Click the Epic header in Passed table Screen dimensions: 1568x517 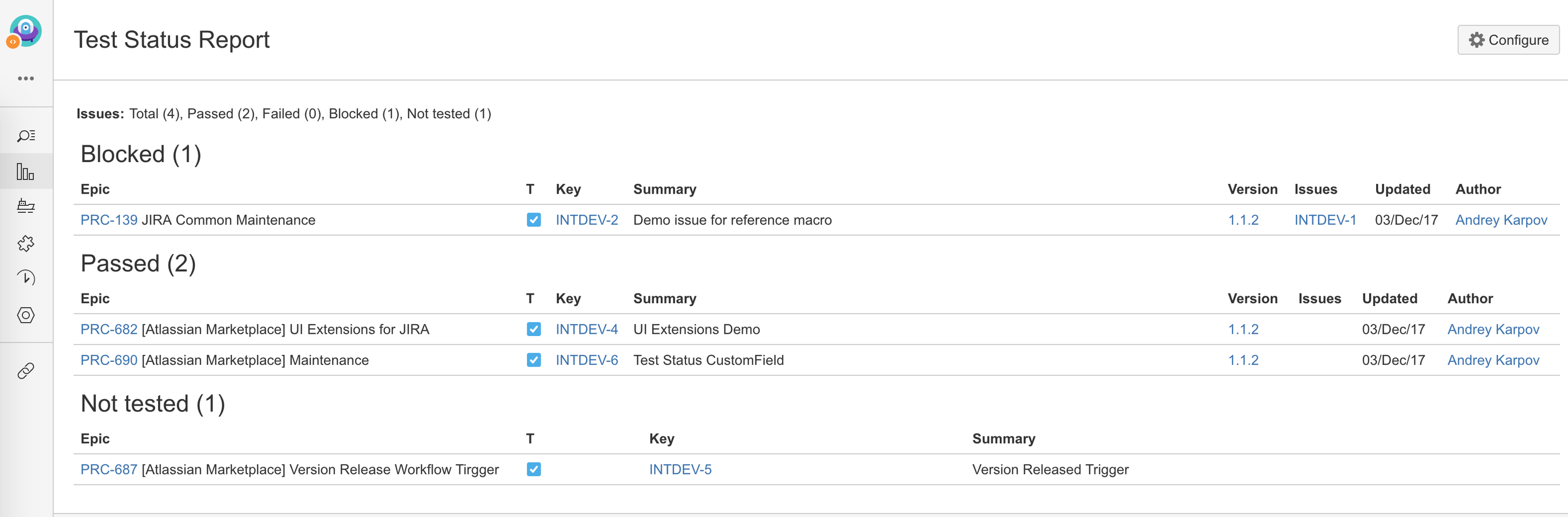[95, 299]
